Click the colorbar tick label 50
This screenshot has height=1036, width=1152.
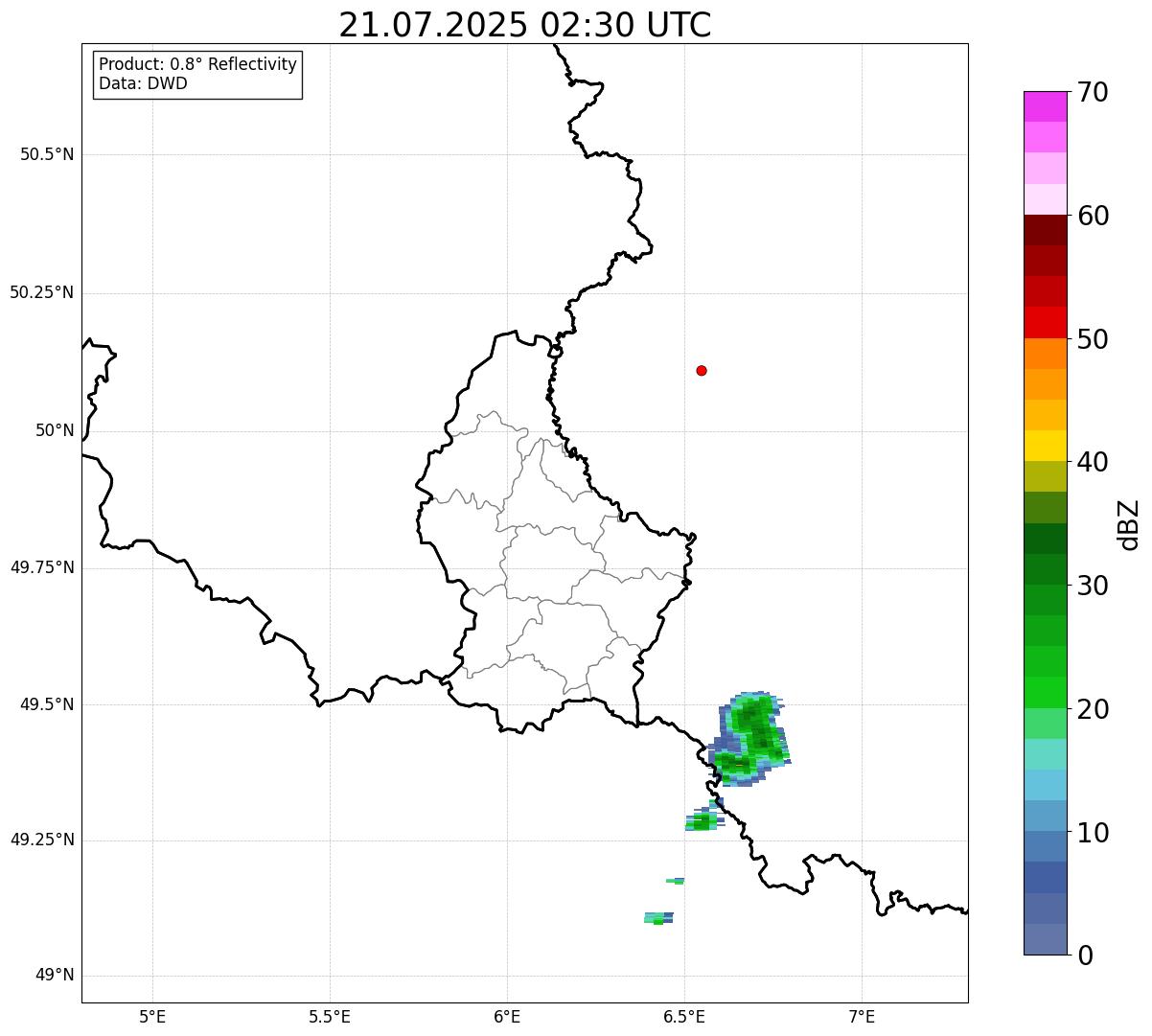coord(1092,339)
